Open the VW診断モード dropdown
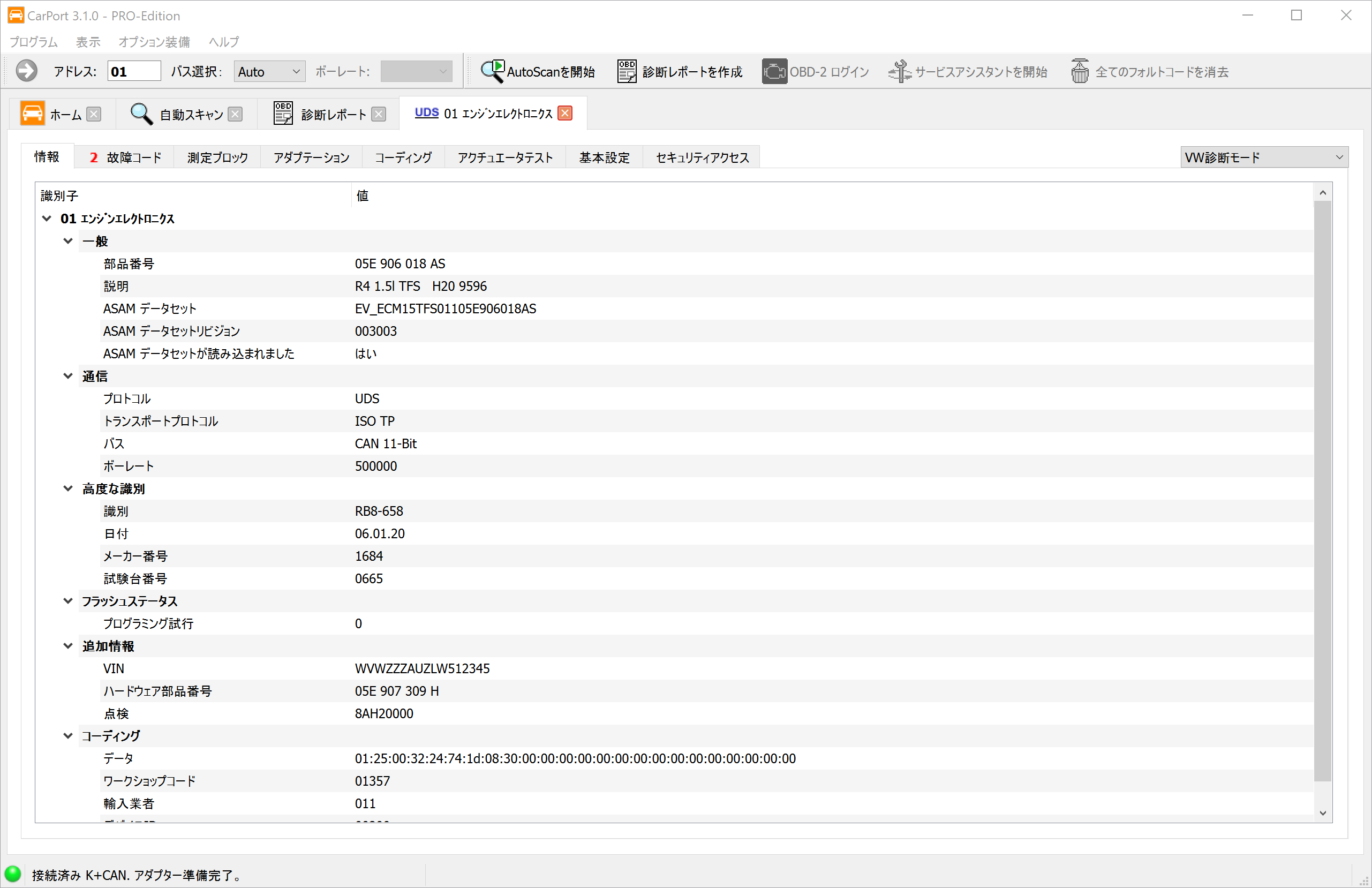Viewport: 1372px width, 888px height. (1264, 157)
